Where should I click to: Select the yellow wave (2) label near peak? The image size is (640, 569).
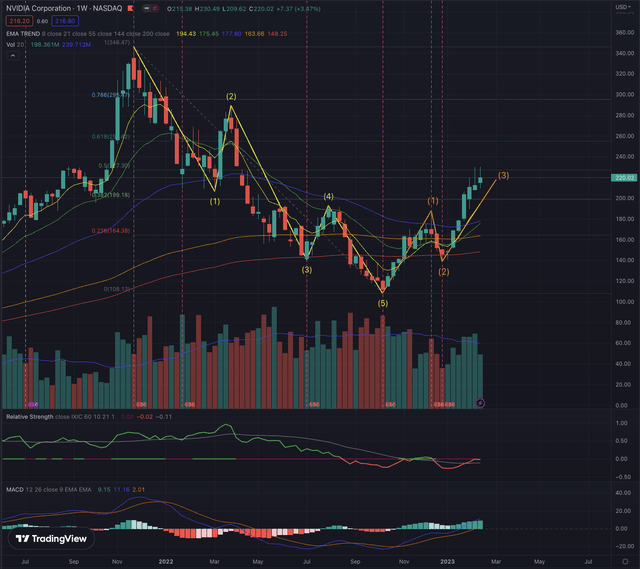231,96
